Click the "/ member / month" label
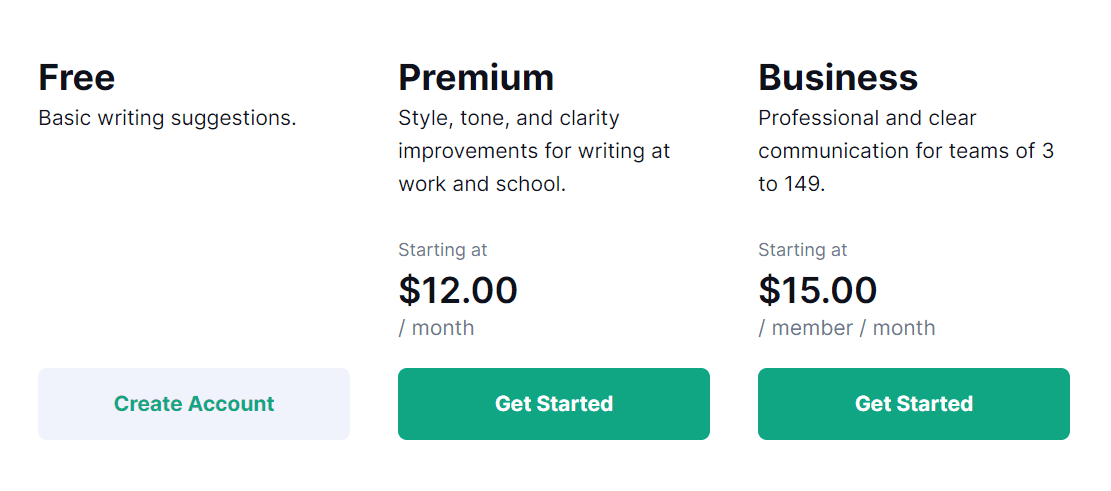Screen dimensions: 1111x491 coord(847,328)
